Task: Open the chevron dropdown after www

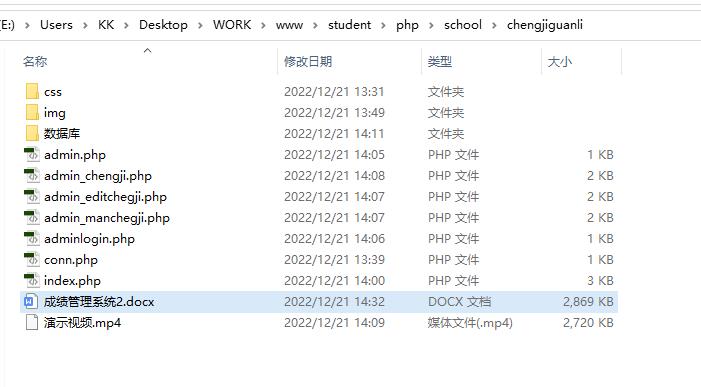Action: 316,25
